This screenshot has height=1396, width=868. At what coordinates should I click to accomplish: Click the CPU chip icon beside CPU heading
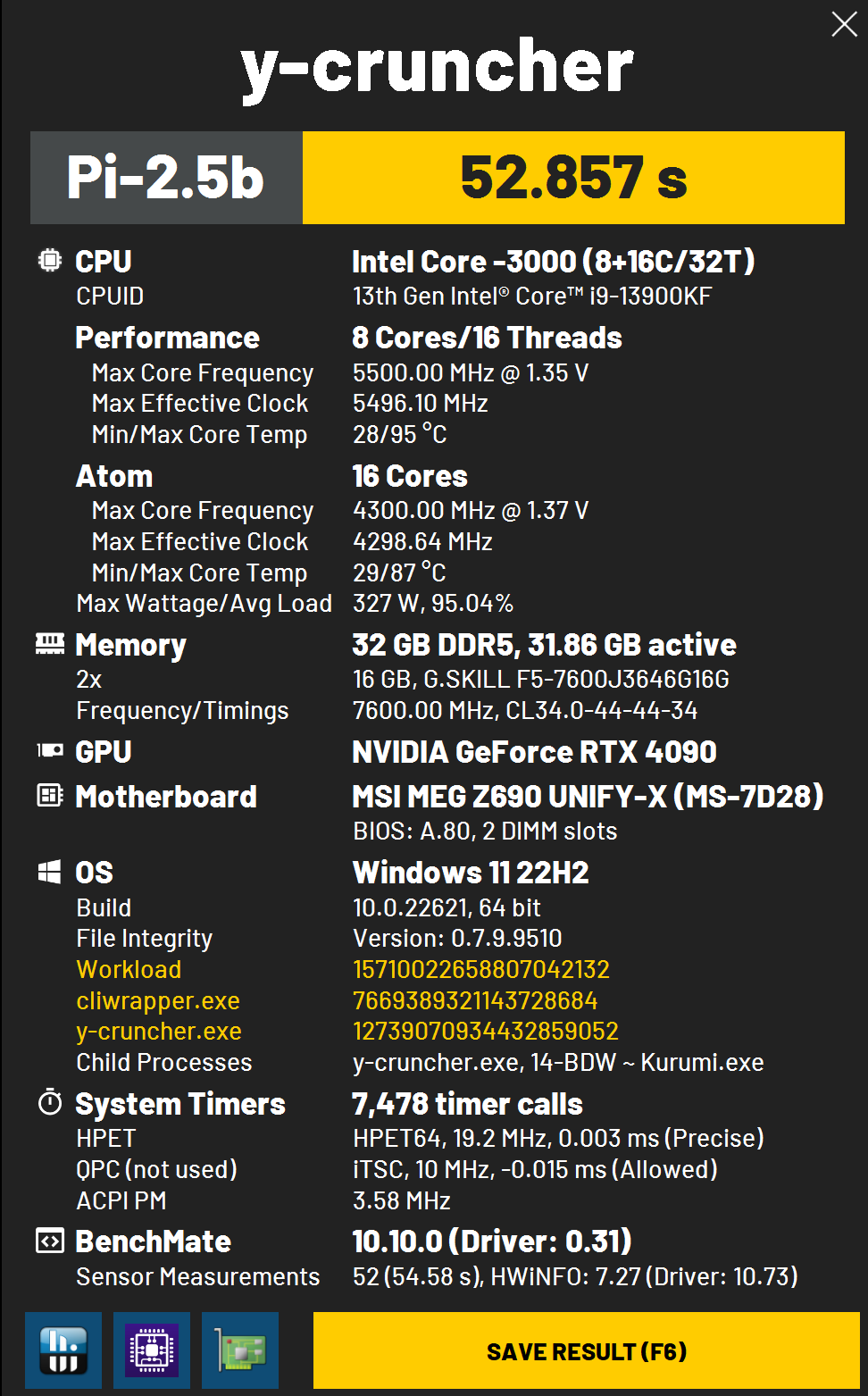pyautogui.click(x=50, y=261)
